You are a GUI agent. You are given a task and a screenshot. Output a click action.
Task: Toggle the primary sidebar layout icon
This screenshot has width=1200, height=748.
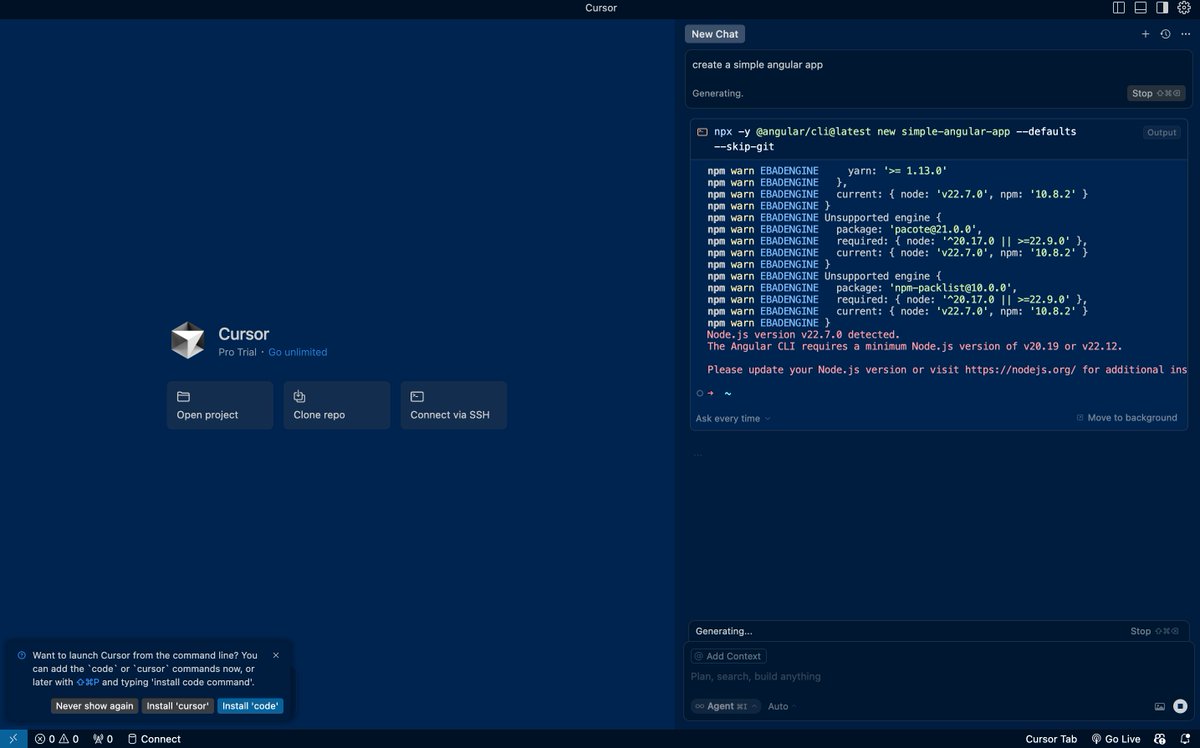tap(1119, 8)
